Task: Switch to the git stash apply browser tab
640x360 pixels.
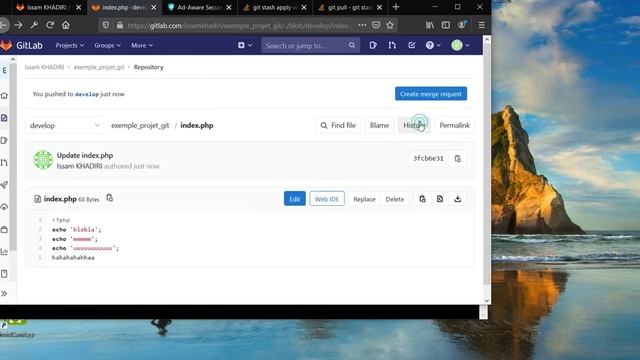Action: (x=275, y=7)
